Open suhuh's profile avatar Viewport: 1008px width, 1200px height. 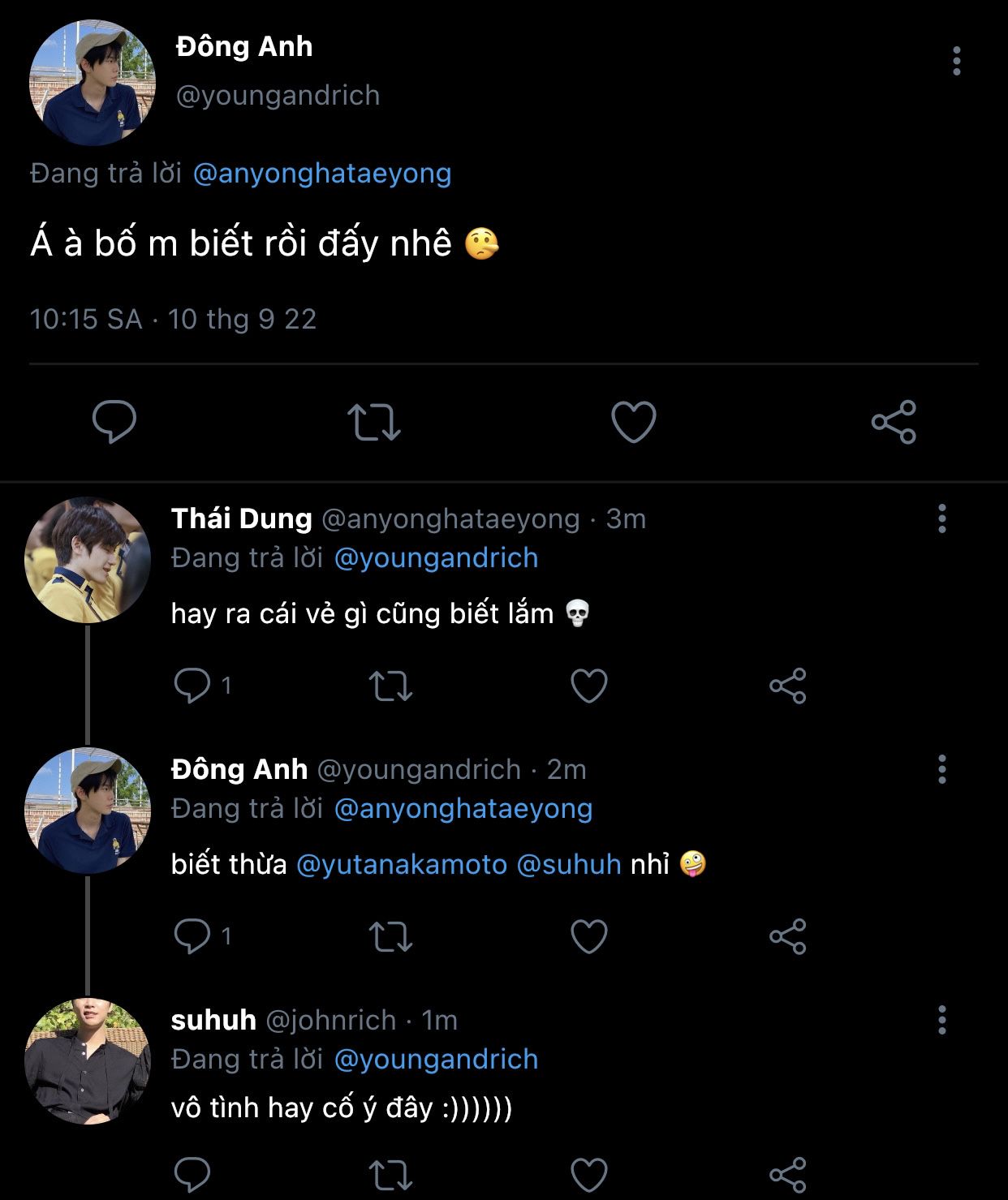click(x=88, y=1061)
